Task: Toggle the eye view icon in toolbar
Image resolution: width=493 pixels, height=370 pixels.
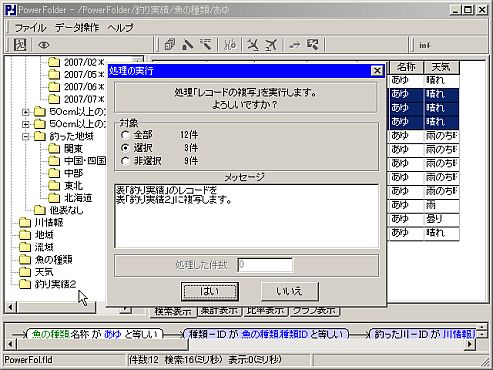Action: (x=44, y=45)
